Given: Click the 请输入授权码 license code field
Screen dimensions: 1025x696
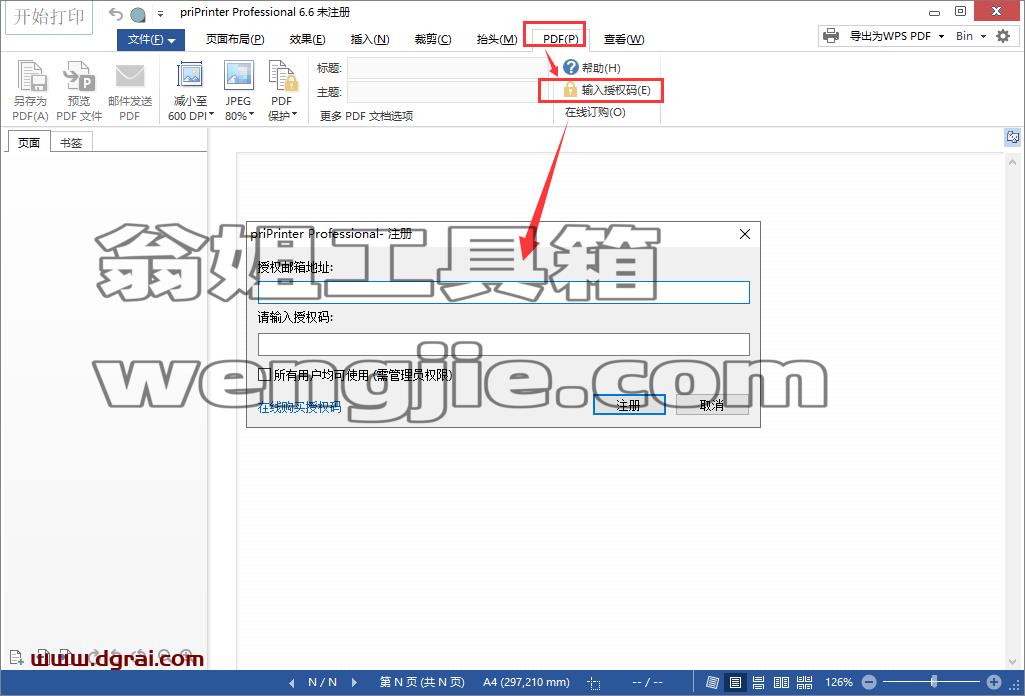Looking at the screenshot, I should (x=503, y=344).
